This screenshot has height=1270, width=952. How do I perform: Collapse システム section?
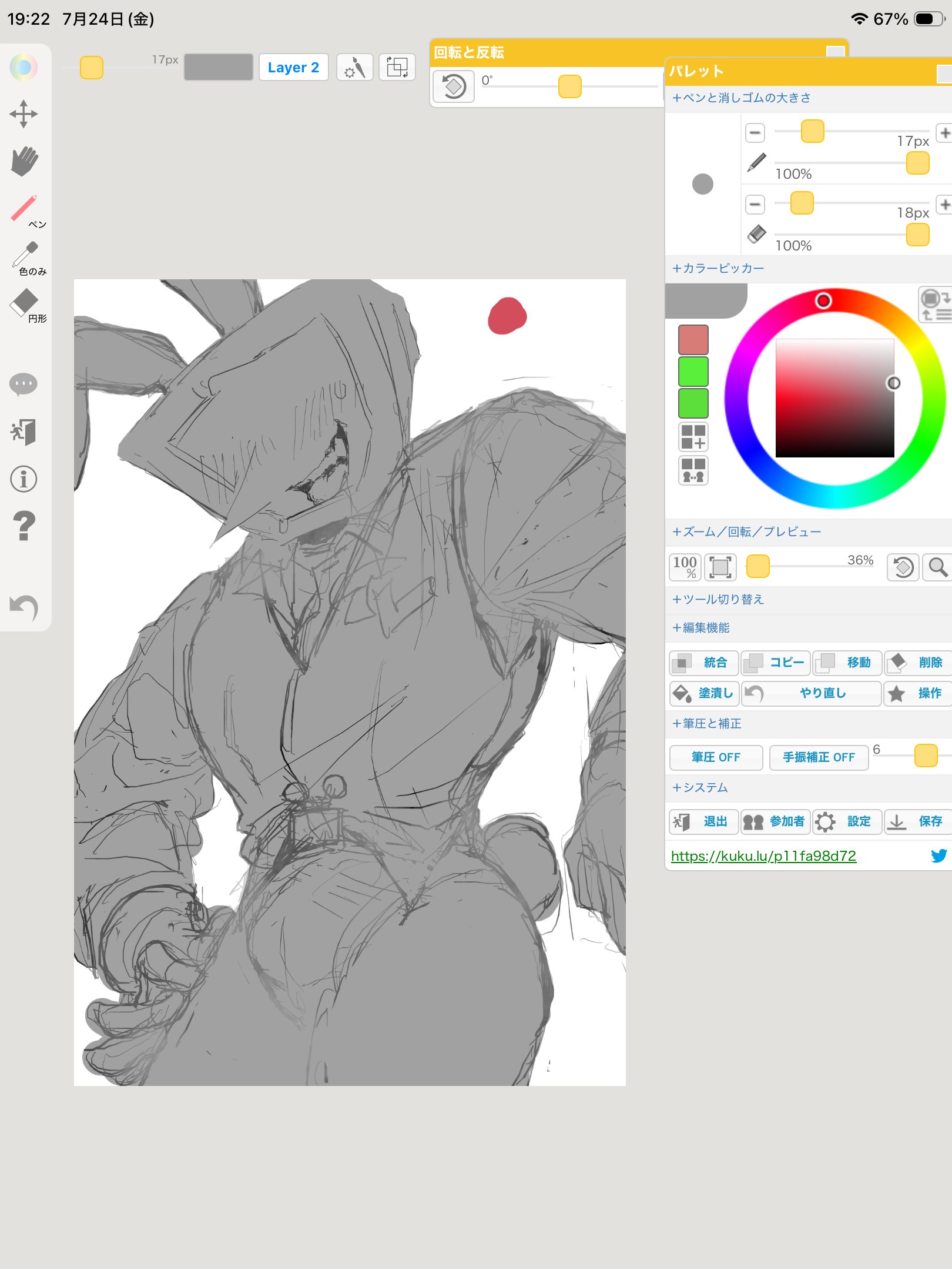[x=699, y=788]
